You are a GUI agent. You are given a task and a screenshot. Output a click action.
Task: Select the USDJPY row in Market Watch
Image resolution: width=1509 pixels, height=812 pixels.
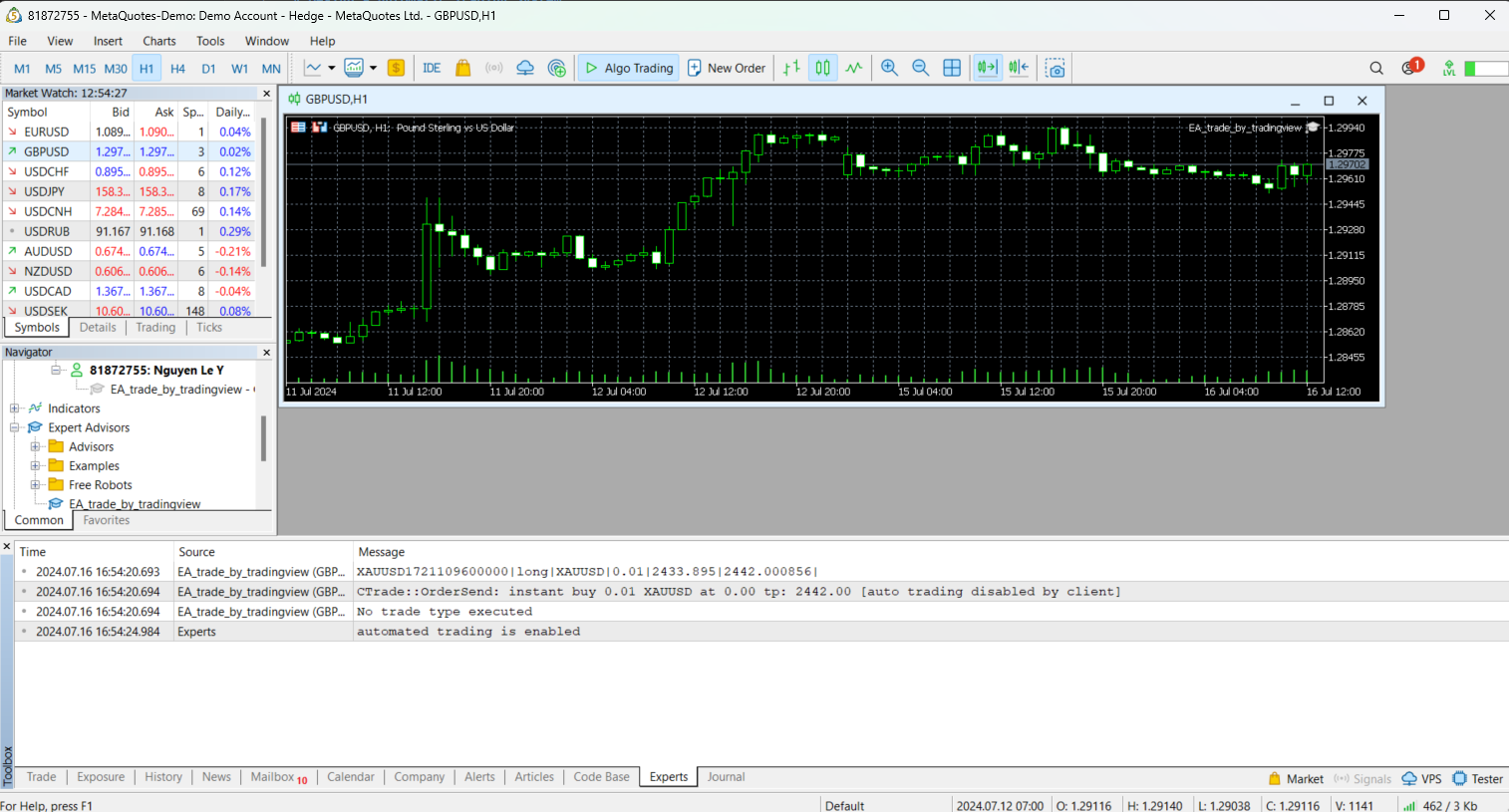tap(45, 191)
